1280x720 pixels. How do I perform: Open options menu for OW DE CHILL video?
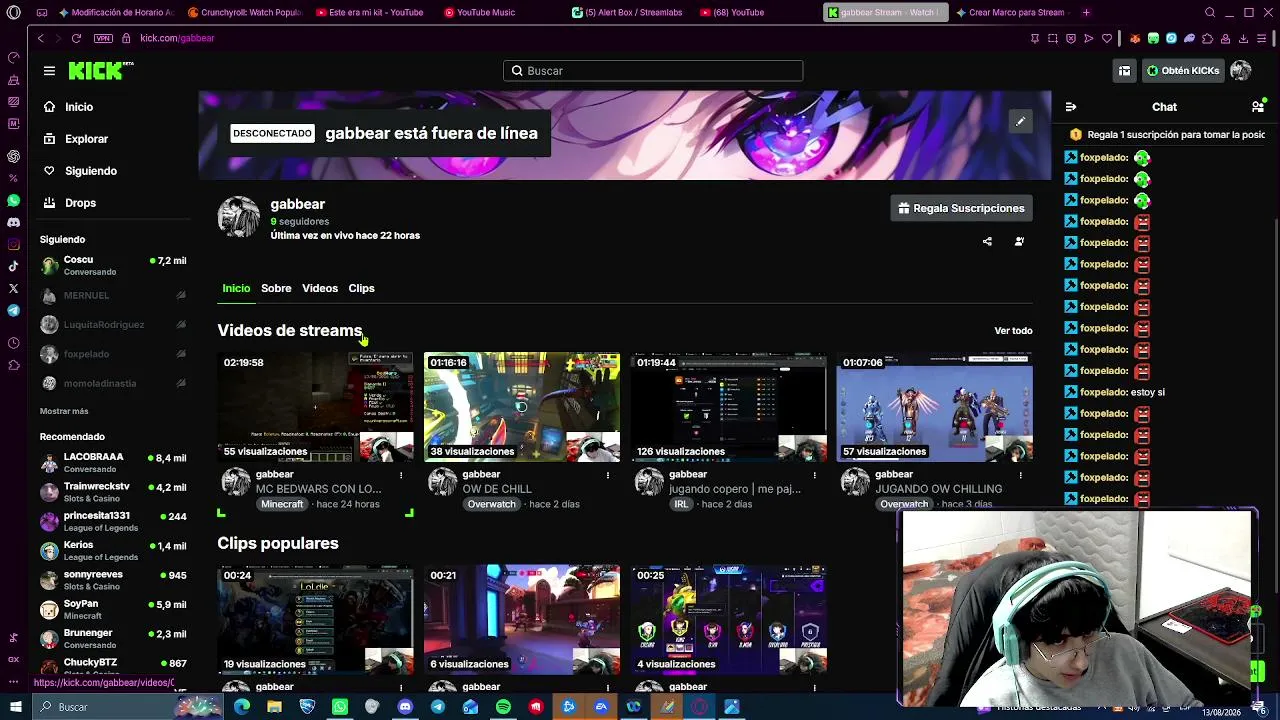607,475
